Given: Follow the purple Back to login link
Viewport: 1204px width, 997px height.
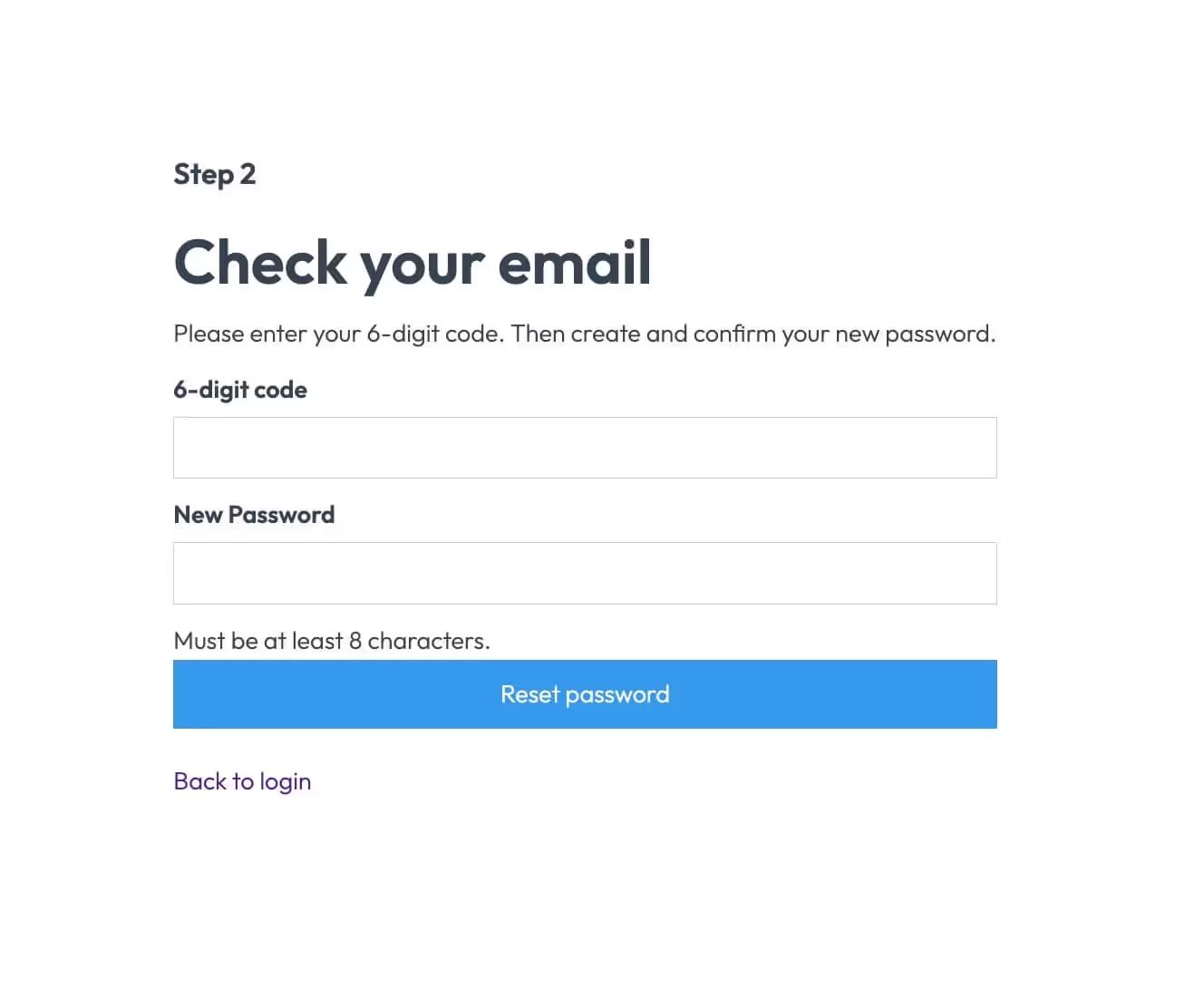Looking at the screenshot, I should coord(242,780).
